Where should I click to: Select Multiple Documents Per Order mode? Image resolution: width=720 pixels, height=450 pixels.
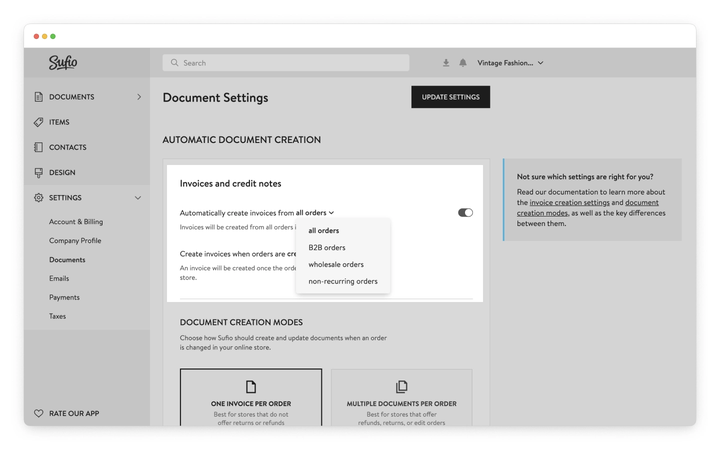[401, 398]
